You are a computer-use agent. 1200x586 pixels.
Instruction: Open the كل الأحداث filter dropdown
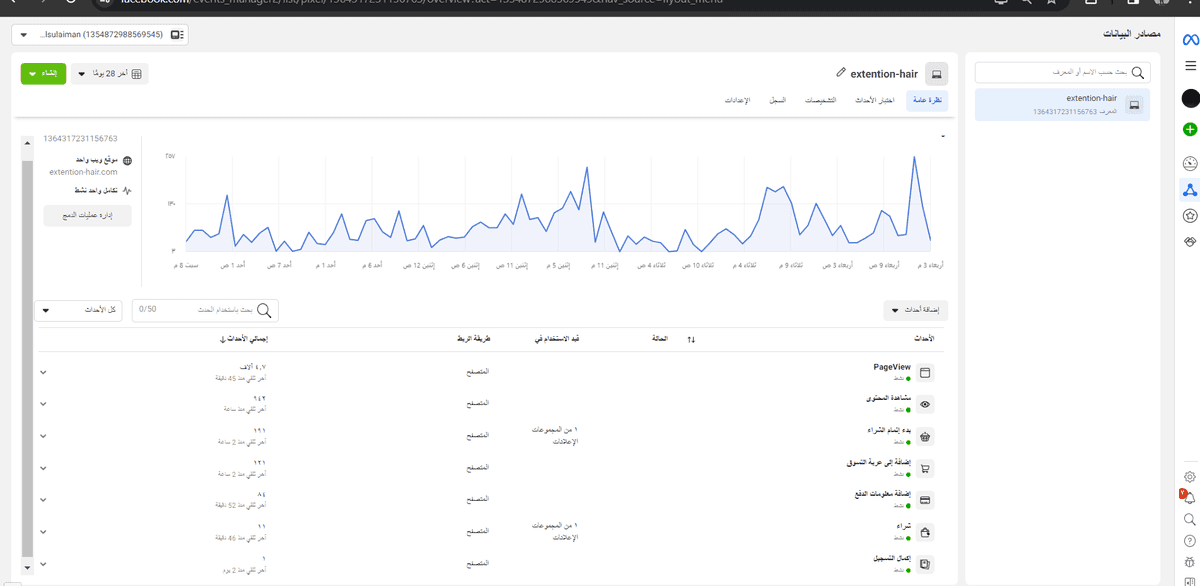(78, 310)
